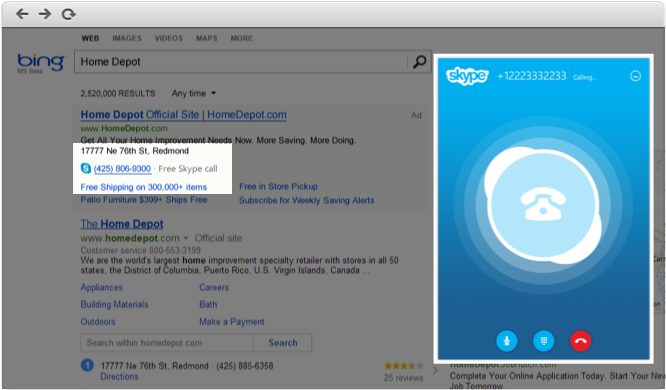
Task: Click the Skype logo in the call panel
Action: coord(467,76)
